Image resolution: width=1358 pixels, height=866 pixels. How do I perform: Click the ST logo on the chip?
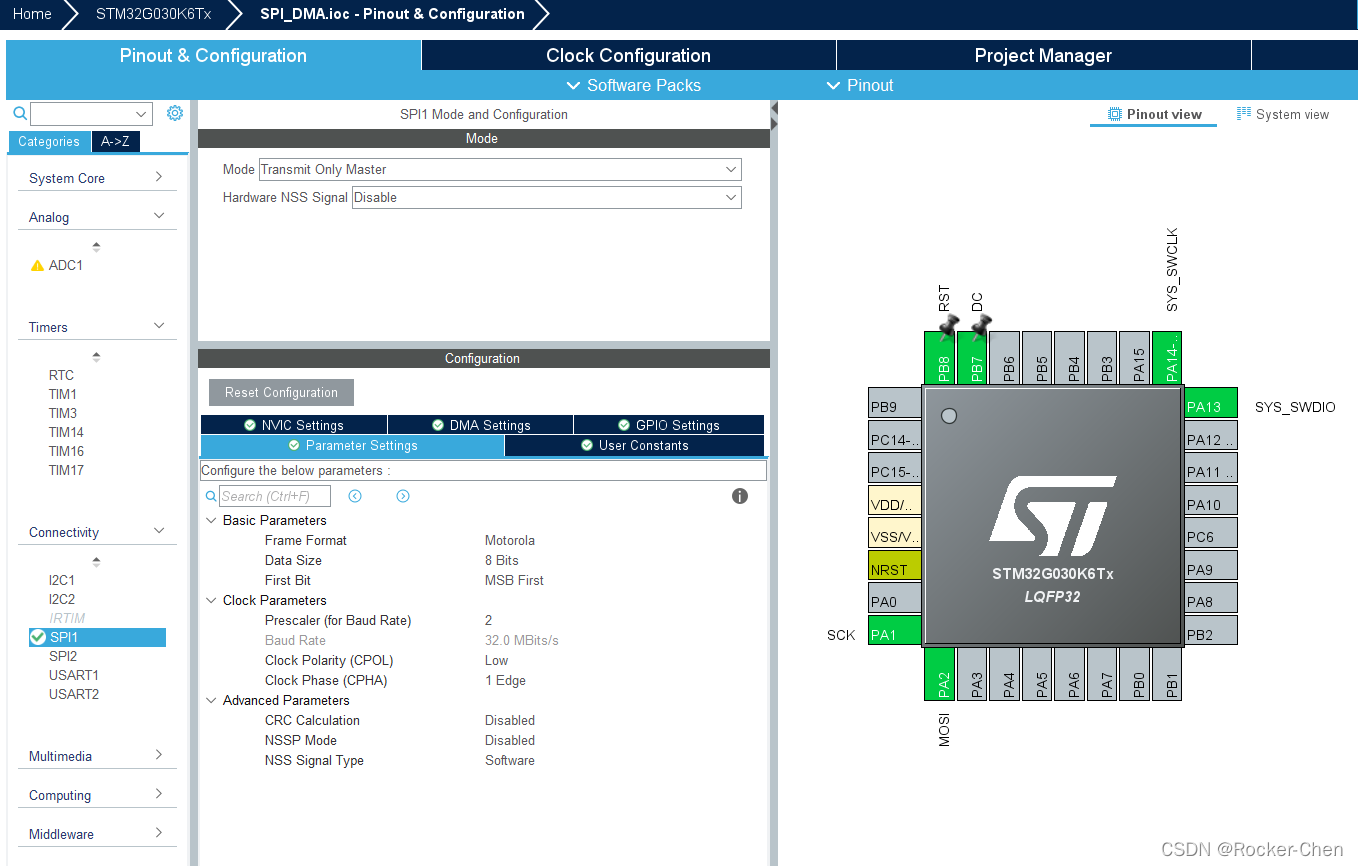point(1052,516)
